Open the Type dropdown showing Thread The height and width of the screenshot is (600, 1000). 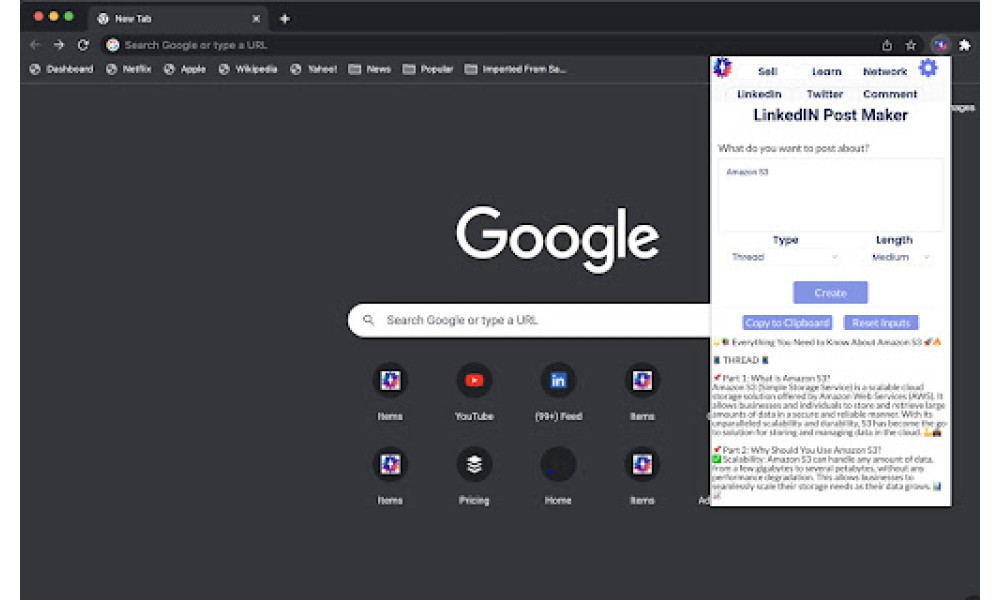[785, 257]
